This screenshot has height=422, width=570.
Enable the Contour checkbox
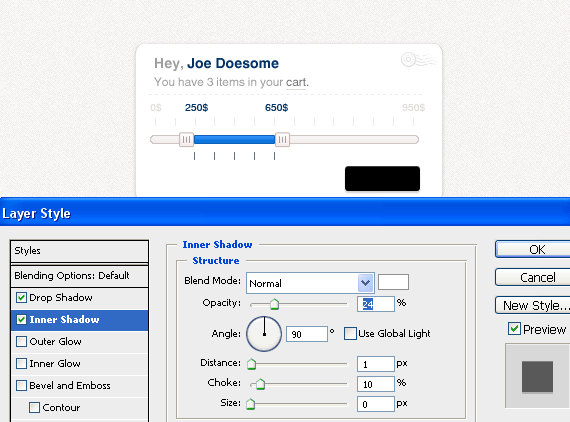coord(35,407)
